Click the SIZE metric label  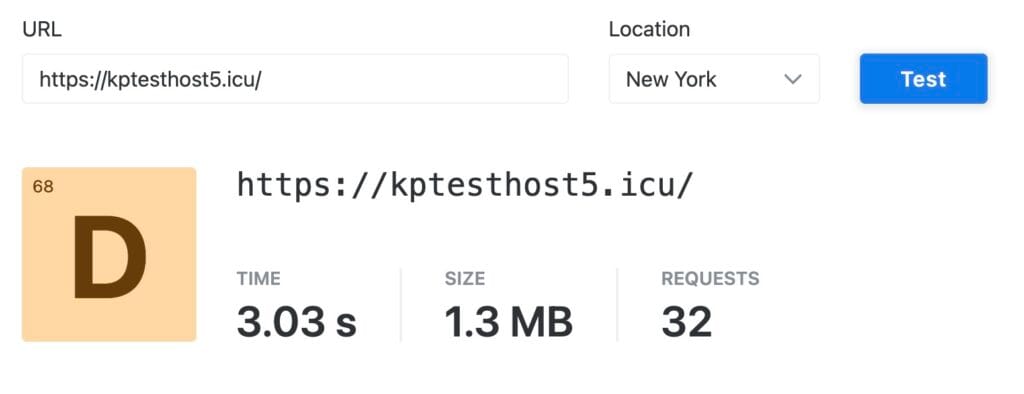click(x=465, y=278)
